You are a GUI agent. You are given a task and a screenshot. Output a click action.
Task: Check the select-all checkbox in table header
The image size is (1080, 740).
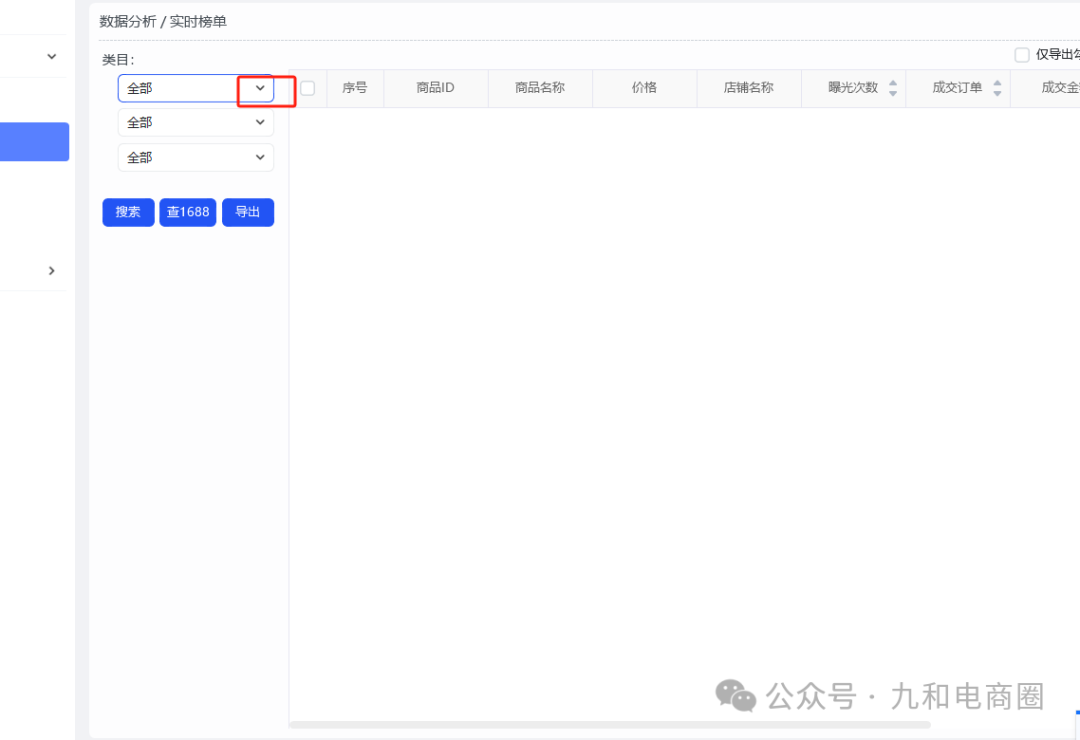[307, 88]
